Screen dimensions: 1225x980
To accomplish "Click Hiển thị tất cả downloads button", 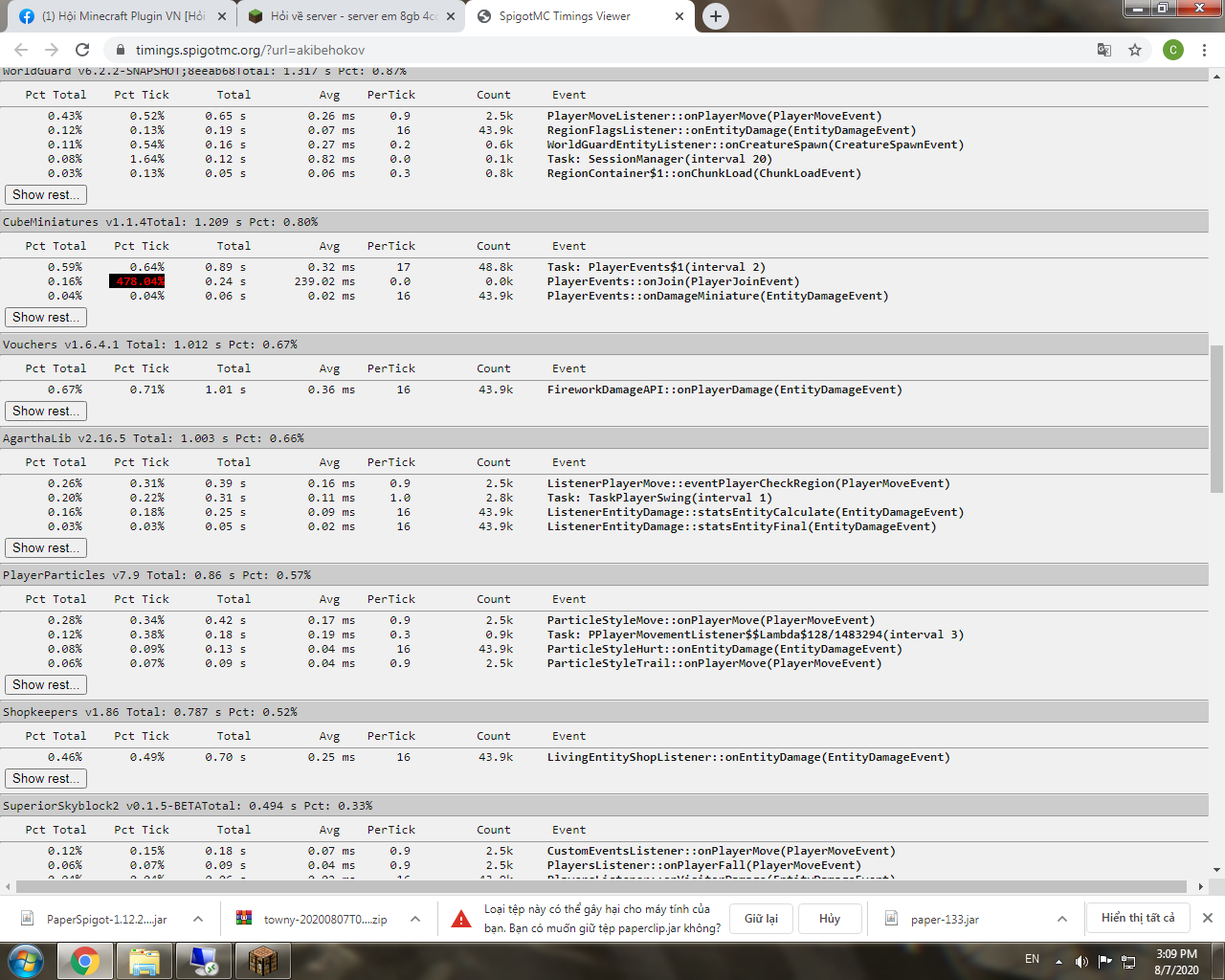I will (1138, 918).
